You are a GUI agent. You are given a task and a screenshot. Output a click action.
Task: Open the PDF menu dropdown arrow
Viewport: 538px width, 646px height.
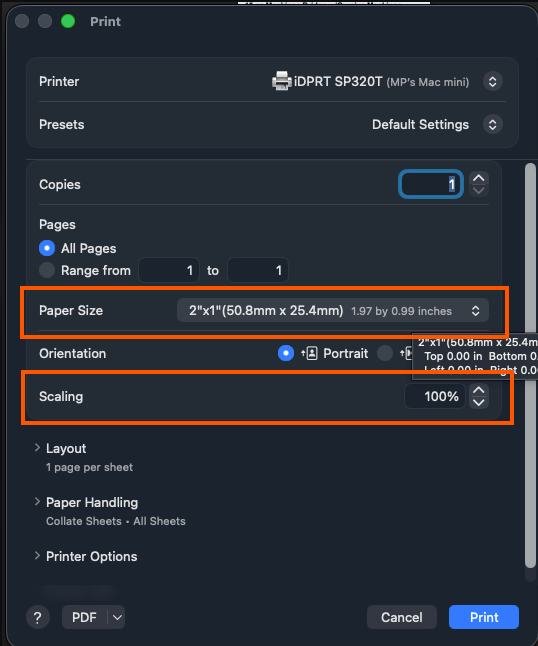click(117, 617)
